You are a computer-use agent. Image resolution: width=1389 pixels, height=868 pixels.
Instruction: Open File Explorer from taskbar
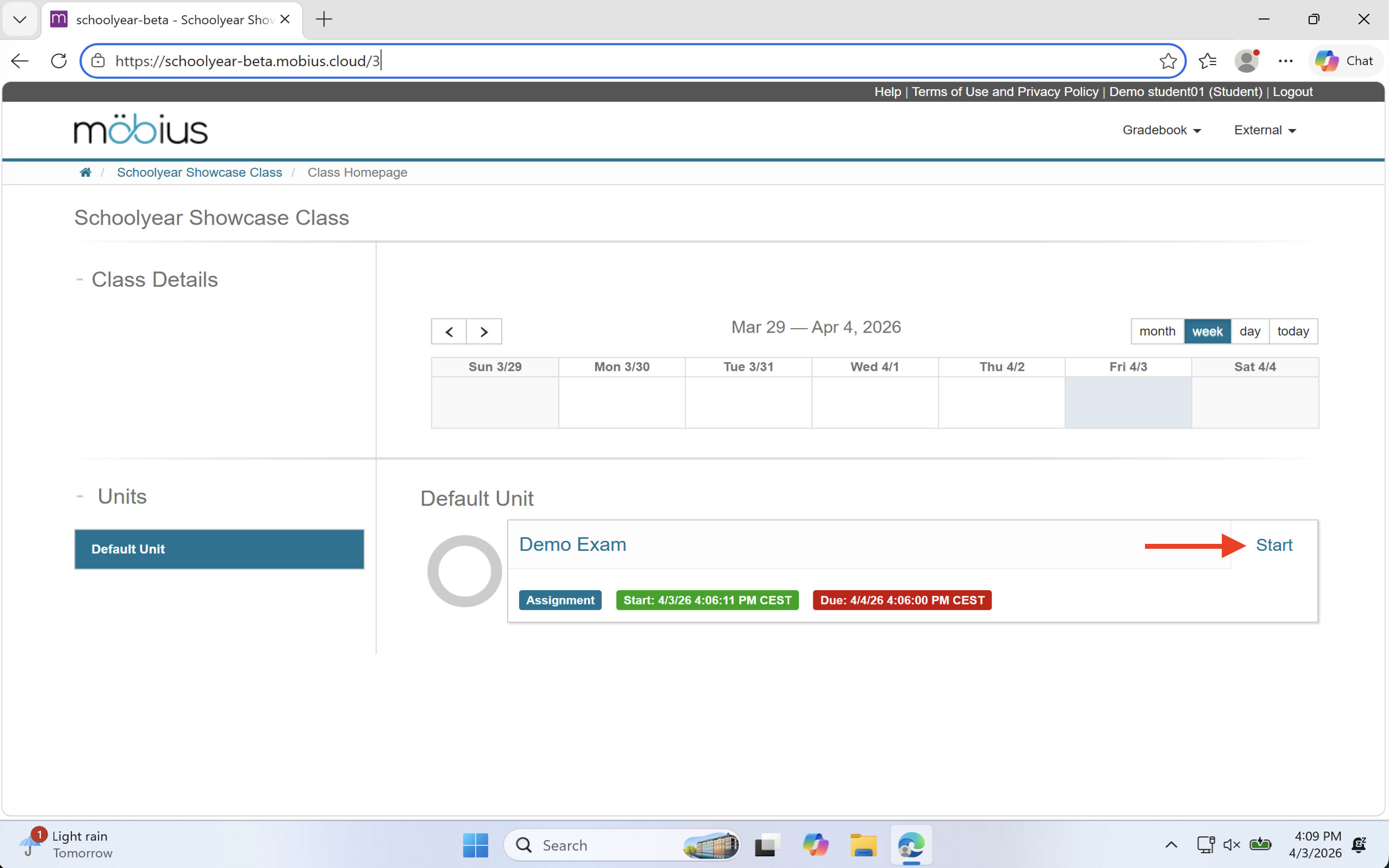tap(863, 845)
